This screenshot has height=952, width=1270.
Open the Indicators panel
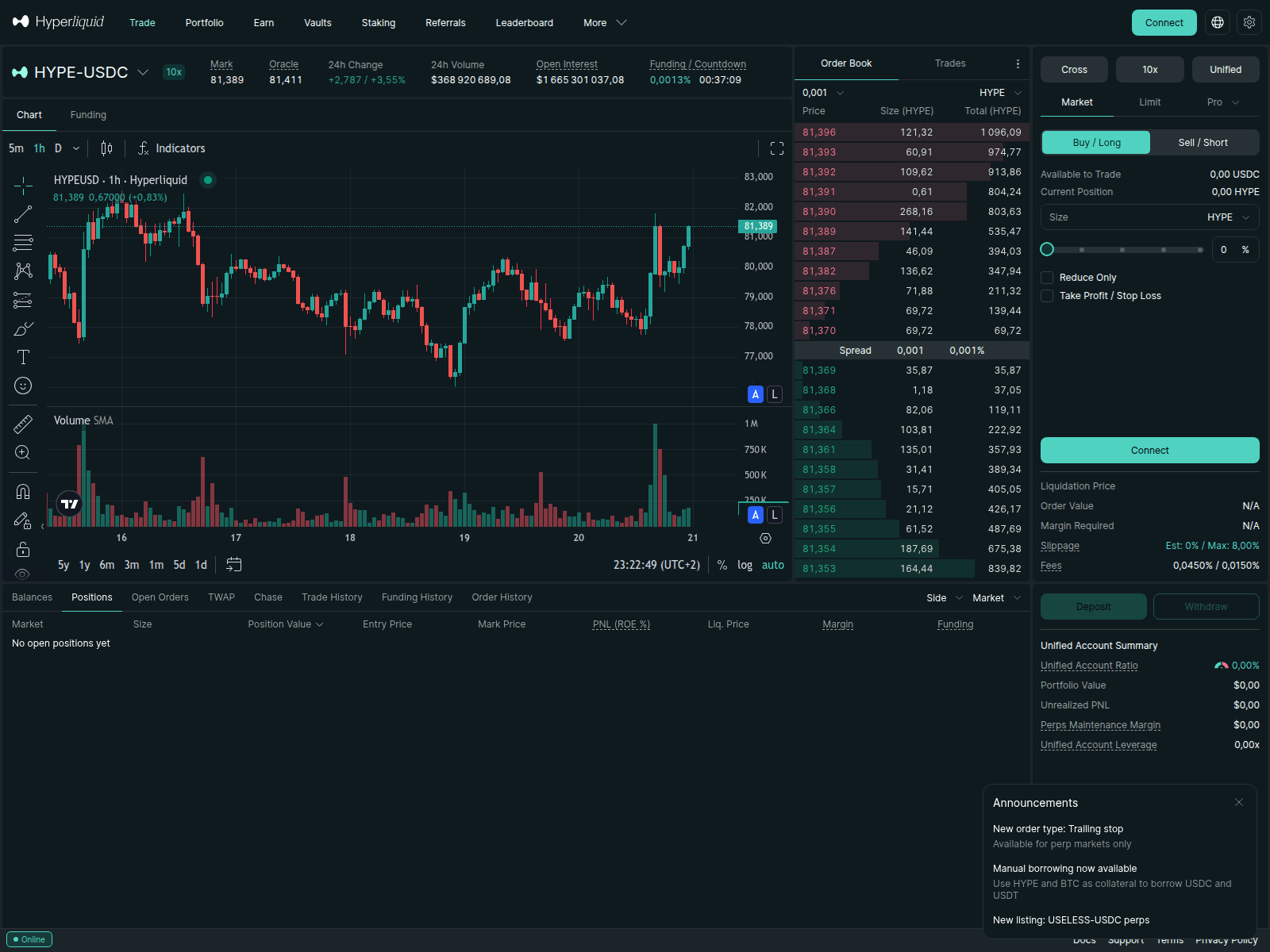[171, 148]
